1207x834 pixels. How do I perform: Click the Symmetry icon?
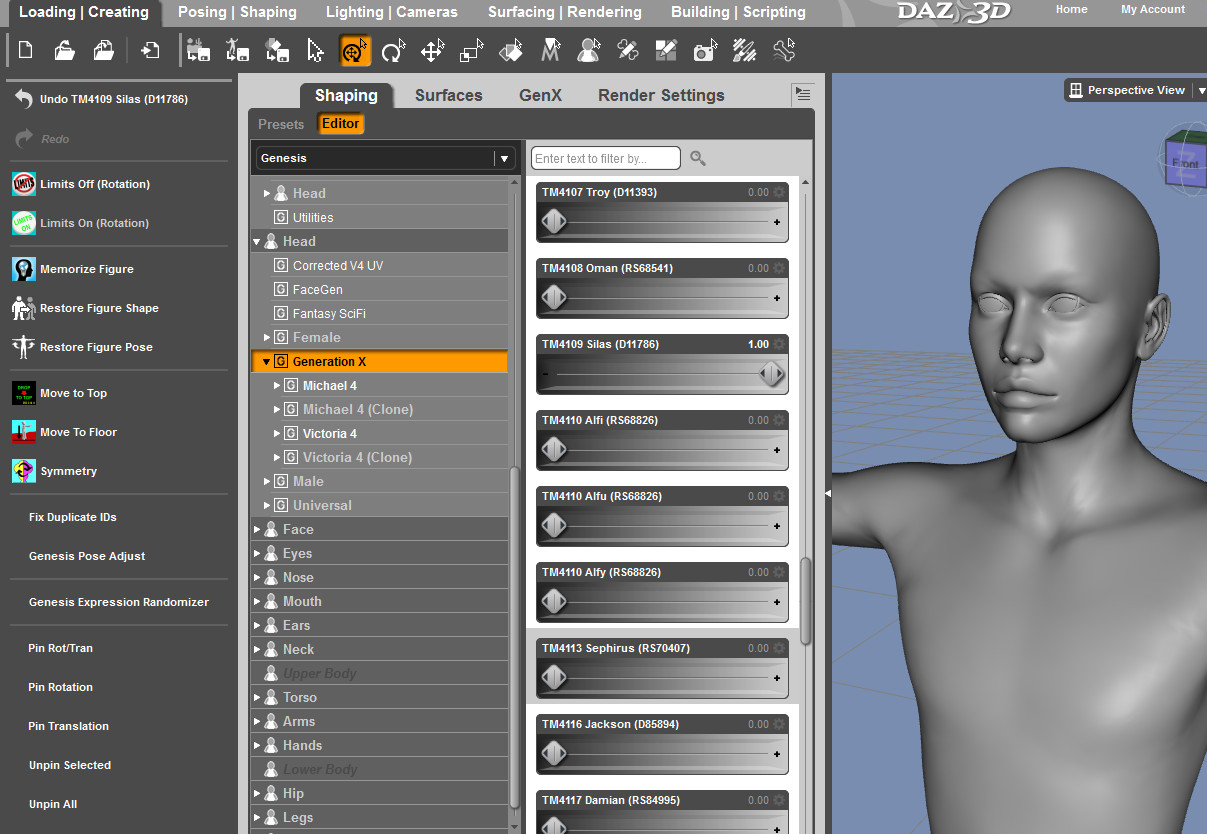tap(24, 471)
